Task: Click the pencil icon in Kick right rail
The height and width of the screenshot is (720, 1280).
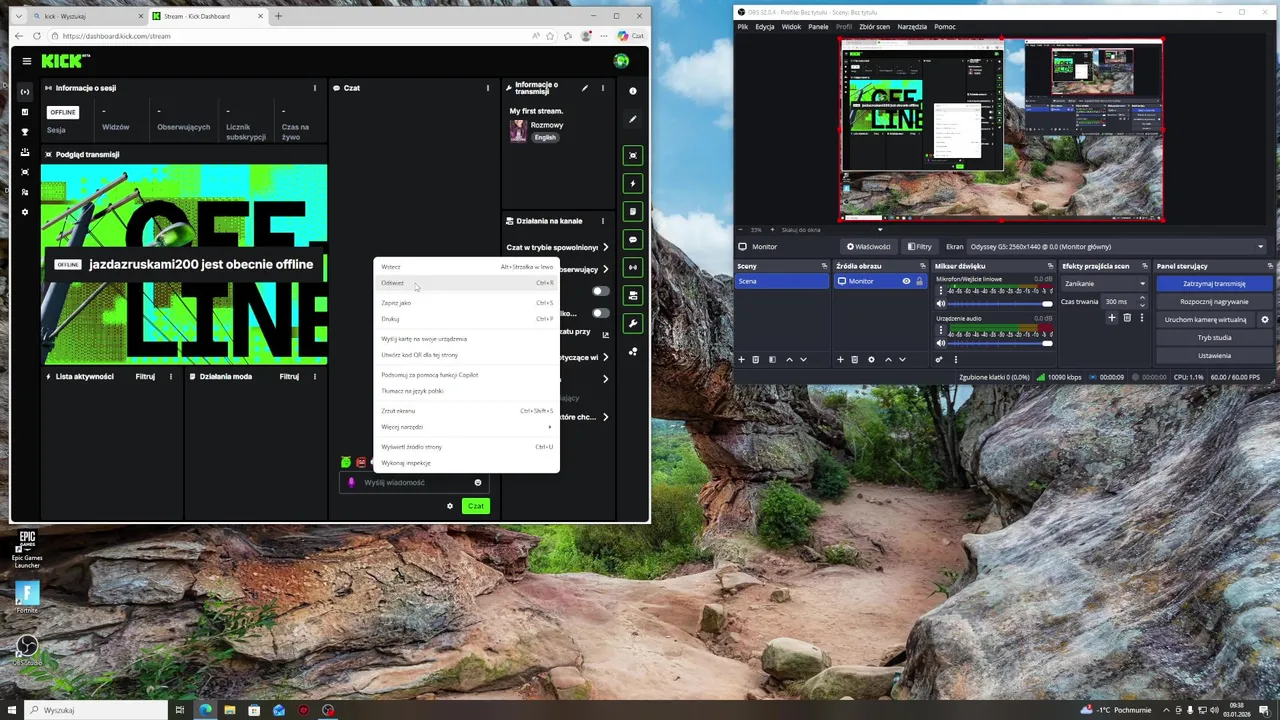Action: (632, 119)
